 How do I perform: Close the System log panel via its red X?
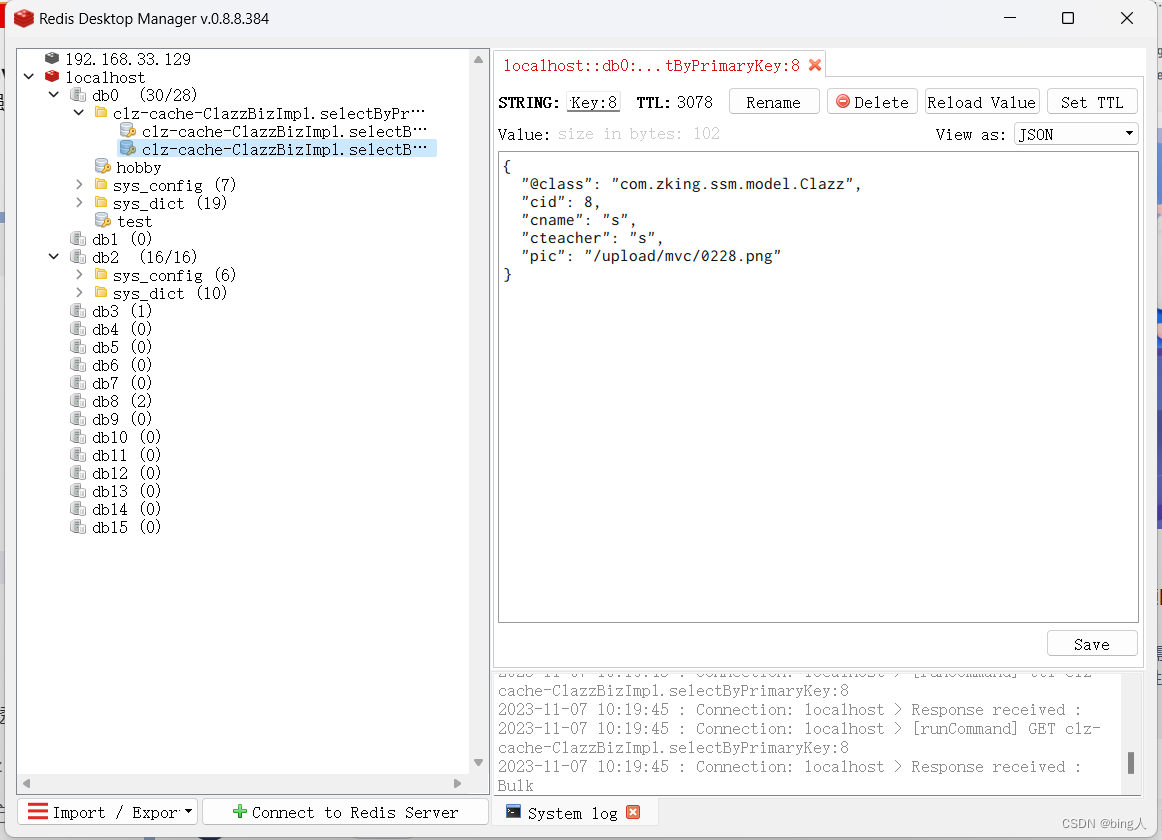point(633,812)
